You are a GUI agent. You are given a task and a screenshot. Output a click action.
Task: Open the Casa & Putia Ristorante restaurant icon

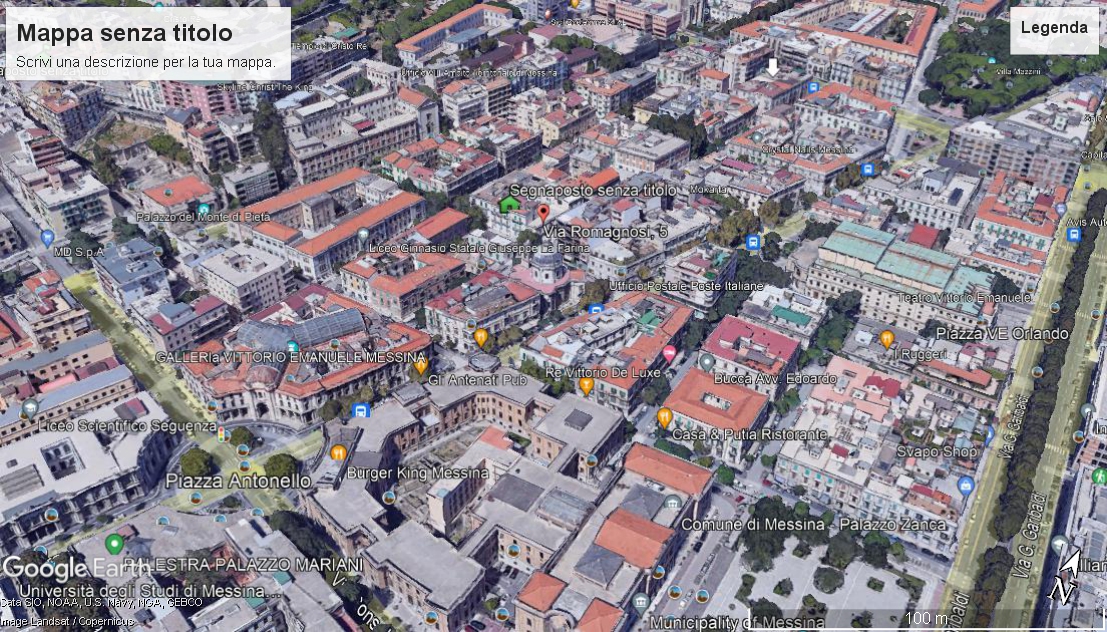pos(664,418)
